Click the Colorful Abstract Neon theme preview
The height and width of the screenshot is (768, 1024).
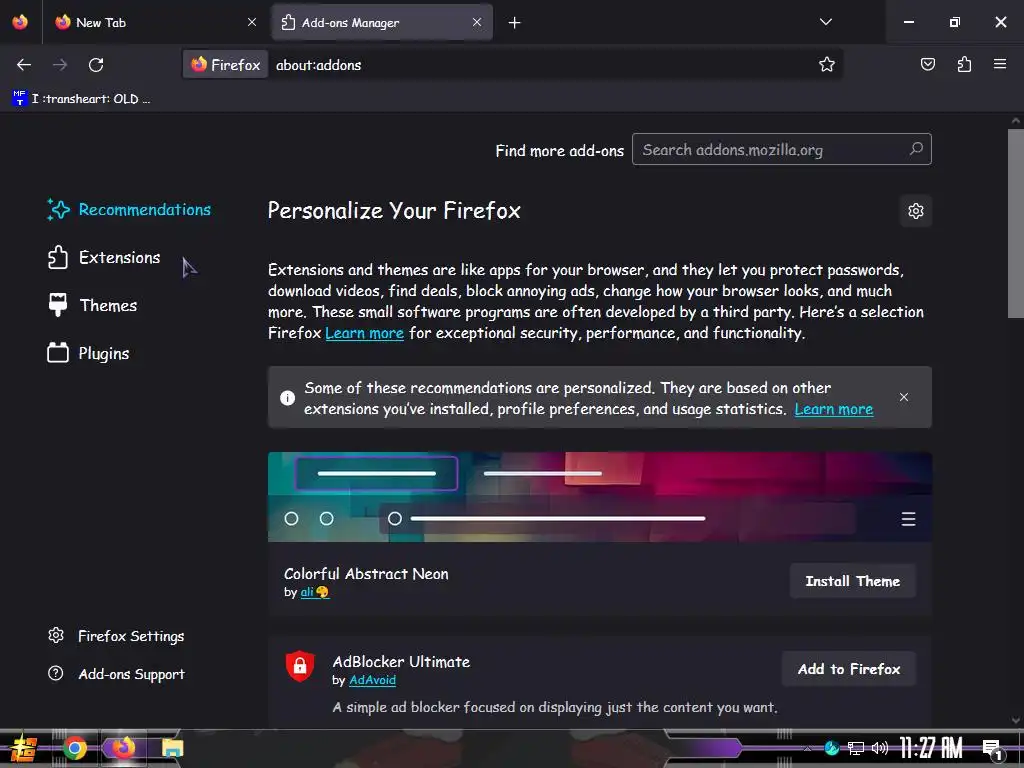point(600,497)
